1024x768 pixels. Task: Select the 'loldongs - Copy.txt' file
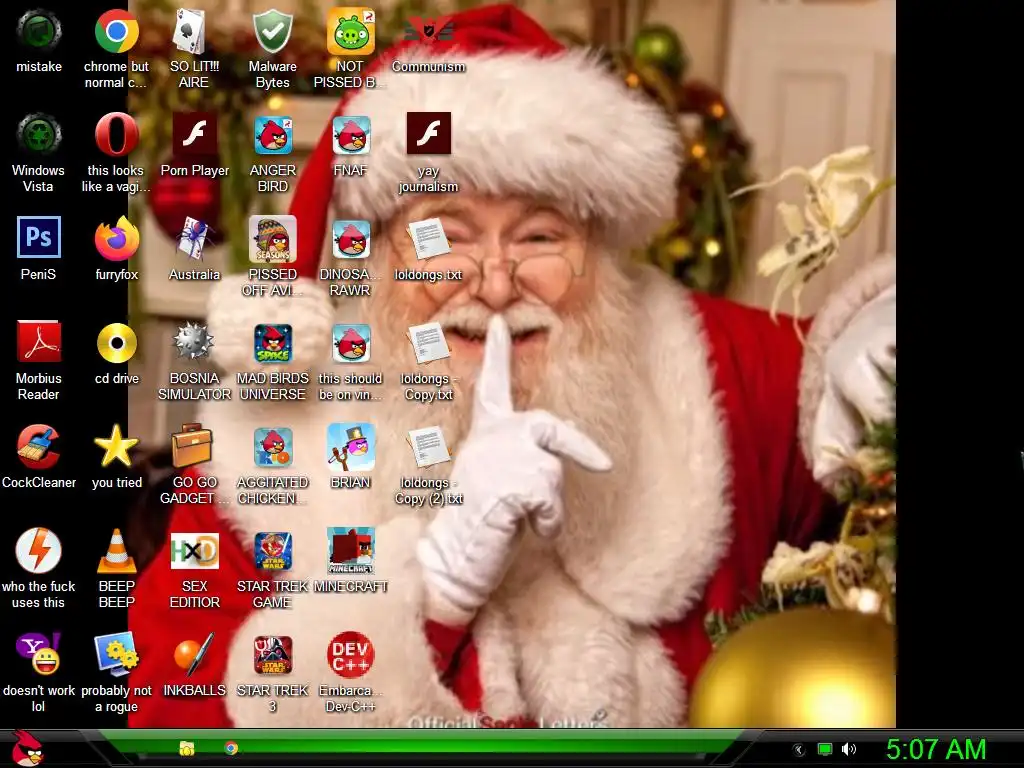[x=428, y=343]
